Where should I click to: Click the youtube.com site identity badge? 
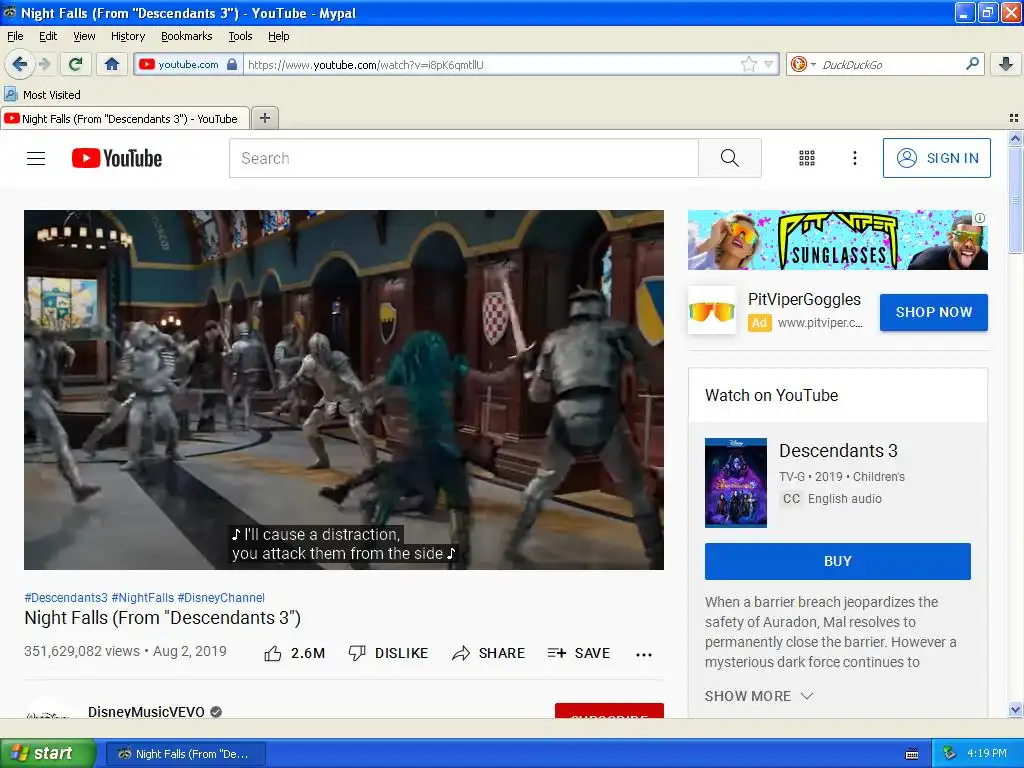point(188,64)
